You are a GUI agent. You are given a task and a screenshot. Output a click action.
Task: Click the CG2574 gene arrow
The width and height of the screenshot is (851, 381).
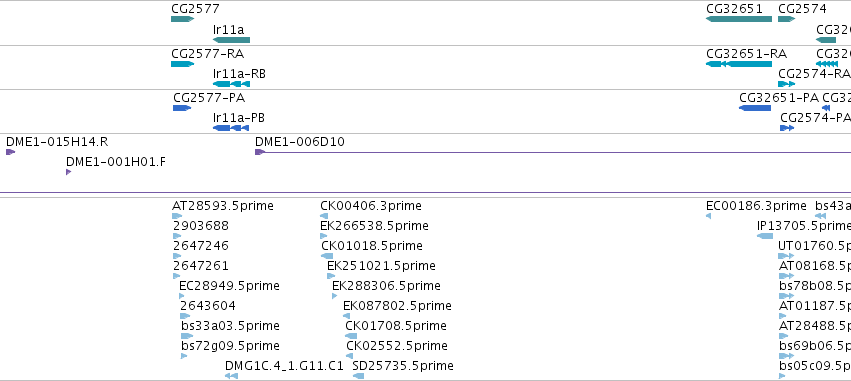(786, 19)
